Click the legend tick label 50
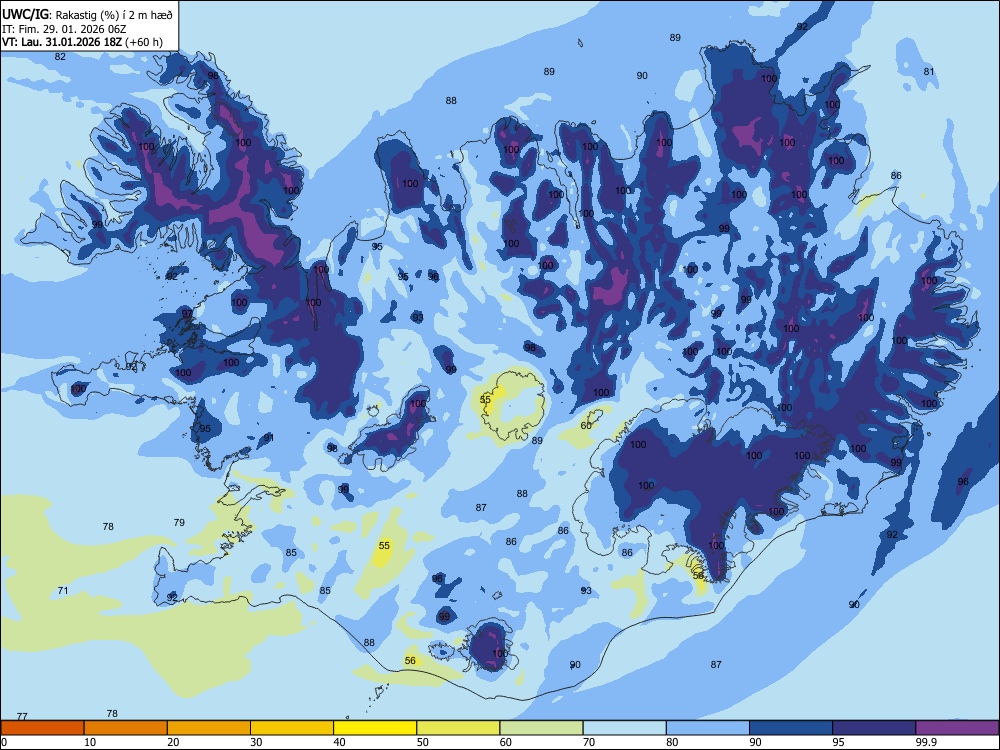The height and width of the screenshot is (750, 1000). (x=423, y=742)
